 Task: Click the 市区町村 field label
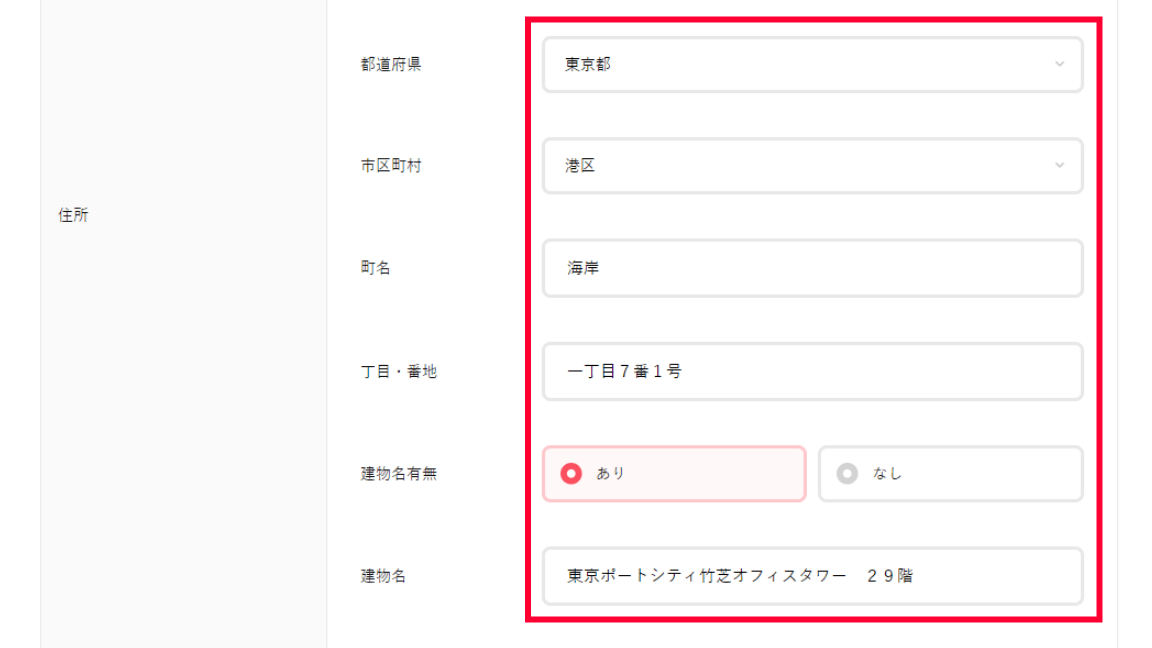tap(391, 166)
